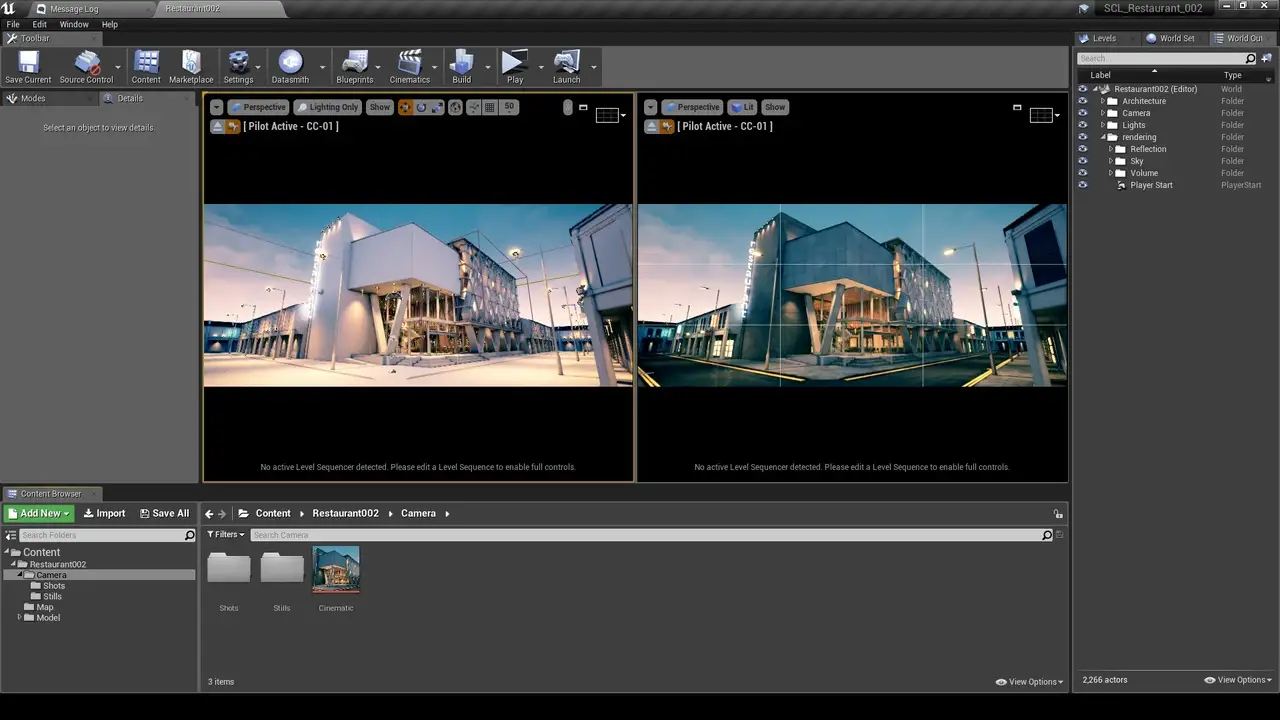The image size is (1280, 720).
Task: Toggle visibility of Player Start actor
Action: tap(1082, 185)
